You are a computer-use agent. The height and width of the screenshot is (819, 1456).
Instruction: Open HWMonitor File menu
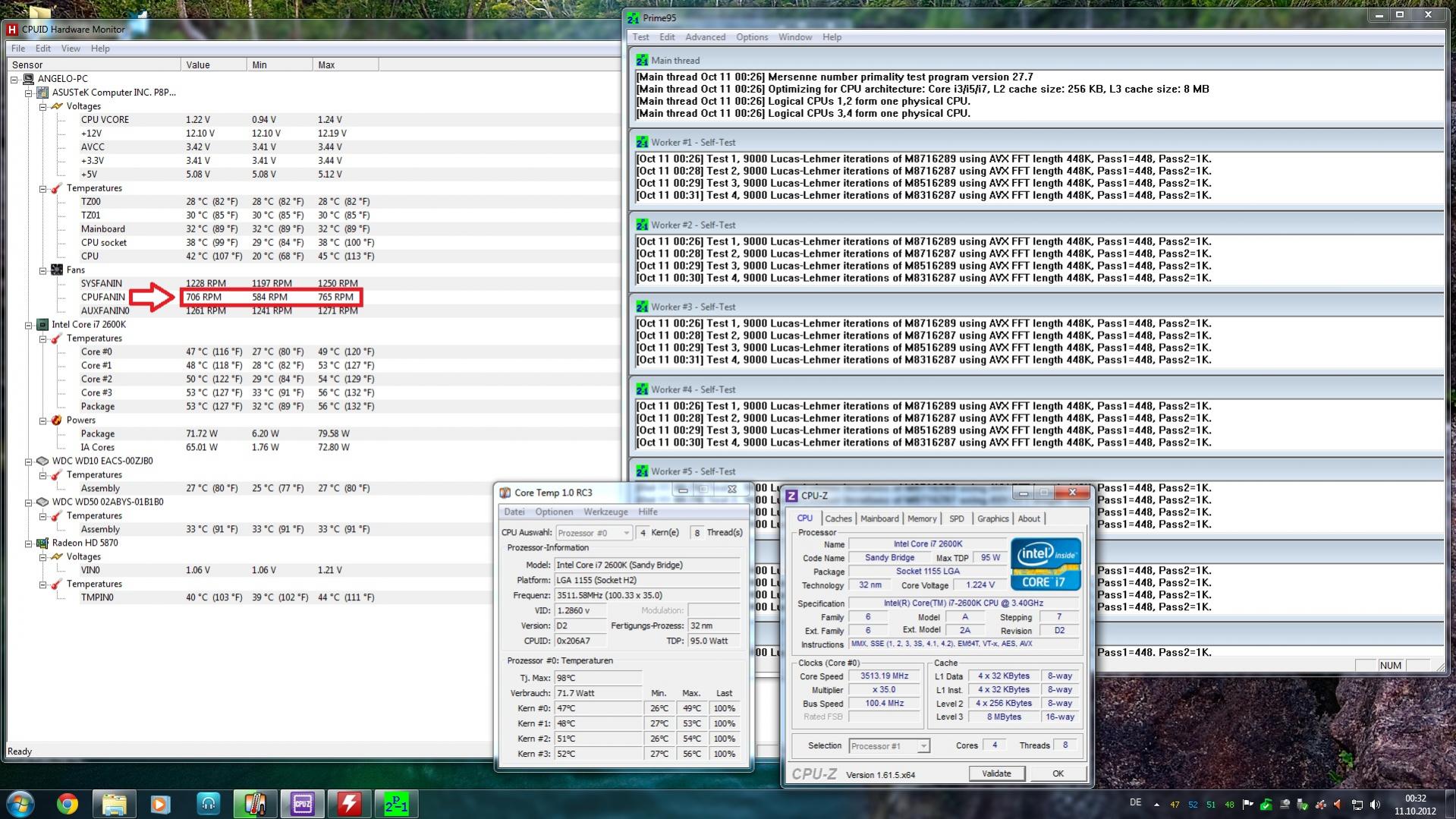pos(18,49)
